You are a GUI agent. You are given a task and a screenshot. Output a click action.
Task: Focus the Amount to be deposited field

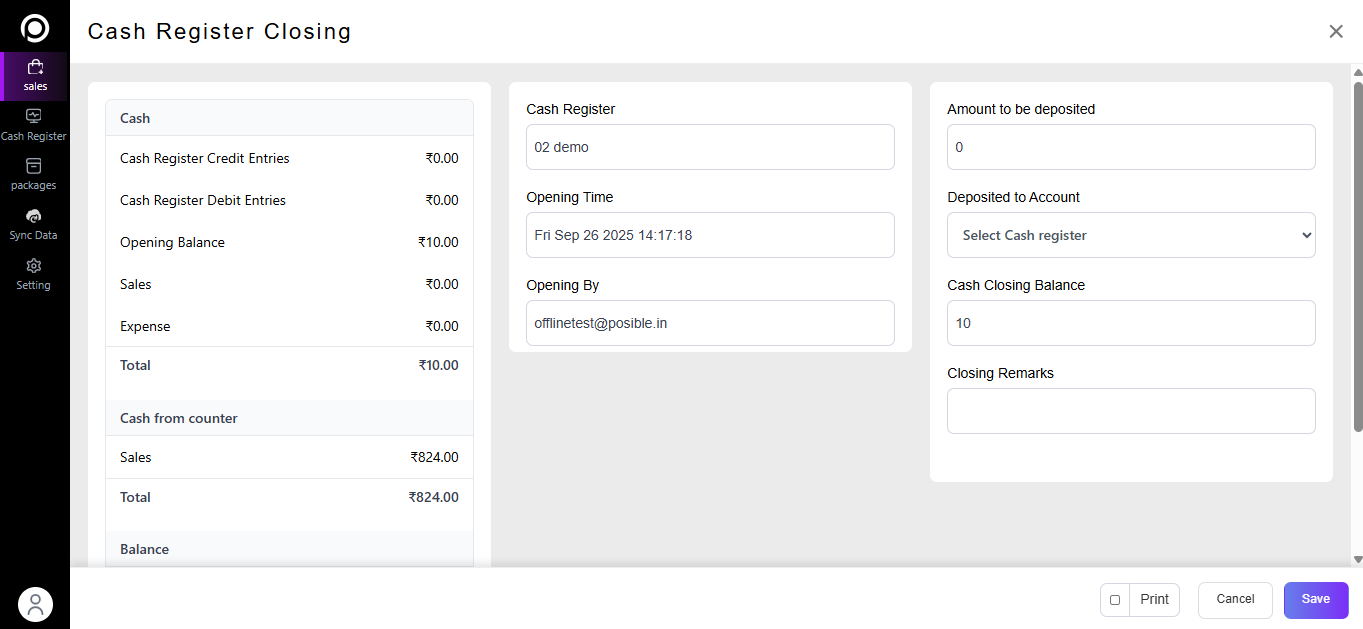(x=1131, y=147)
